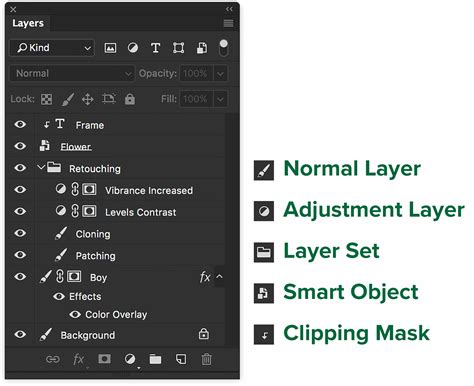Open the Kind filter dropdown
Screen dimensions: 474x386
point(53,48)
